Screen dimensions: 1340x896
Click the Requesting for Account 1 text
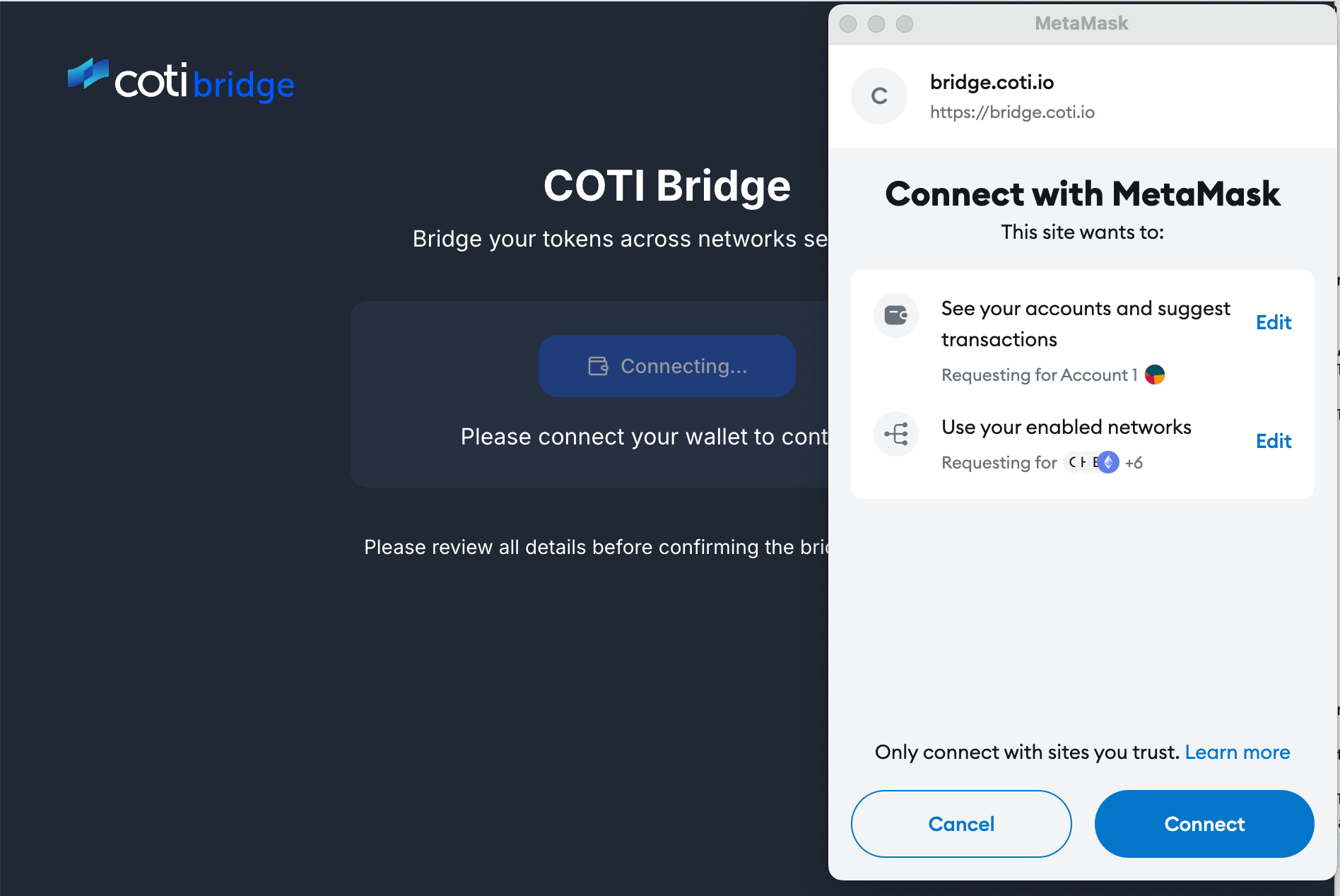pos(1039,375)
